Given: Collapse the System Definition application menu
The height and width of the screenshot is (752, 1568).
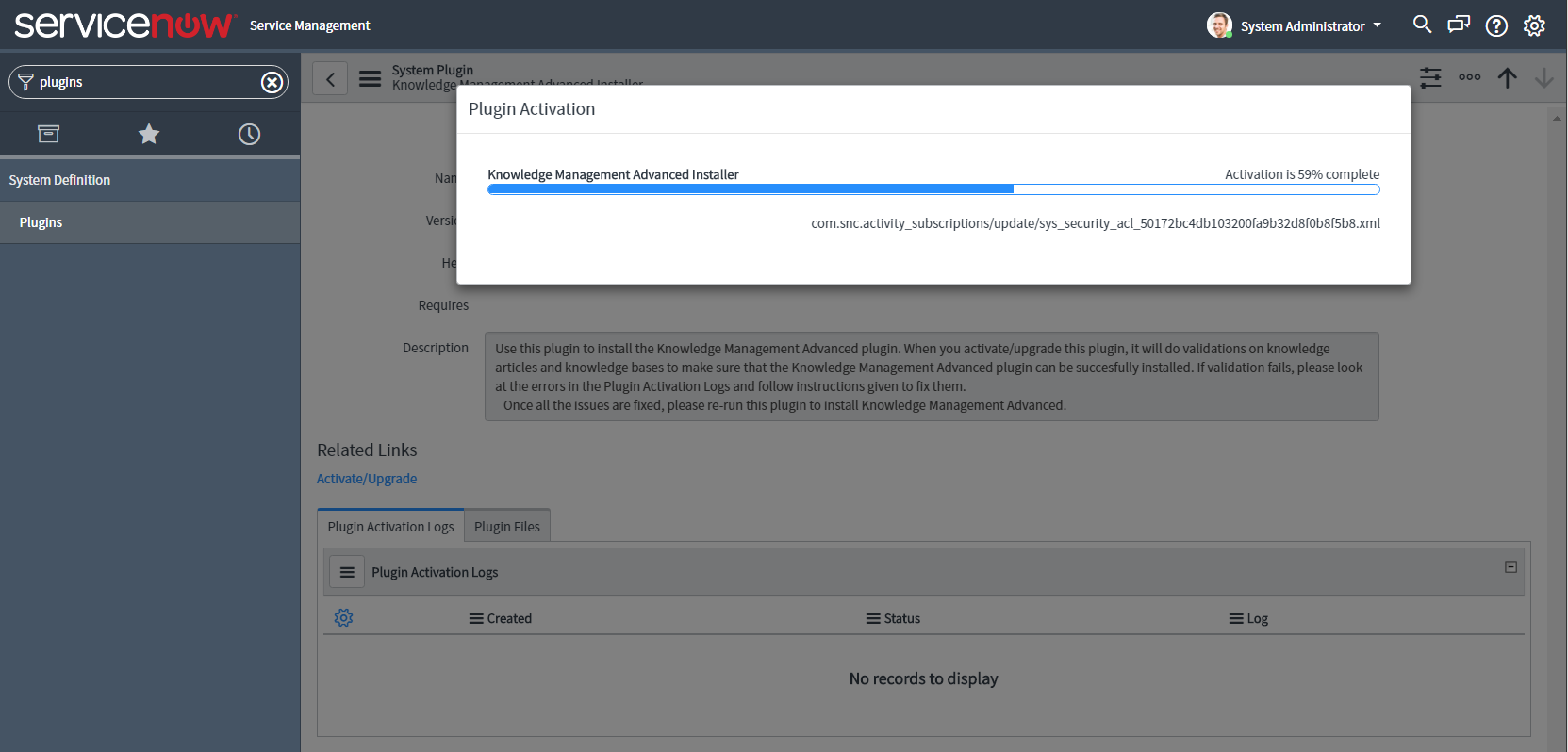Looking at the screenshot, I should tap(150, 180).
